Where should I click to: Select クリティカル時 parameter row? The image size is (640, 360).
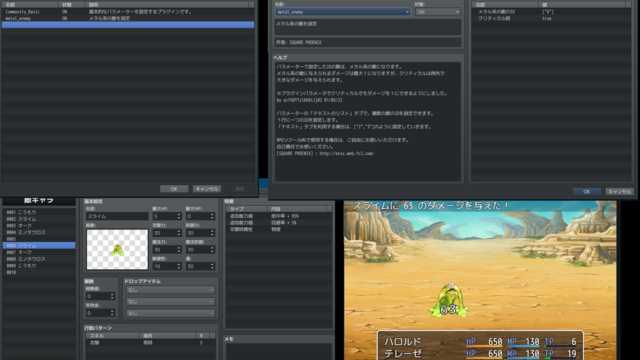pos(551,18)
